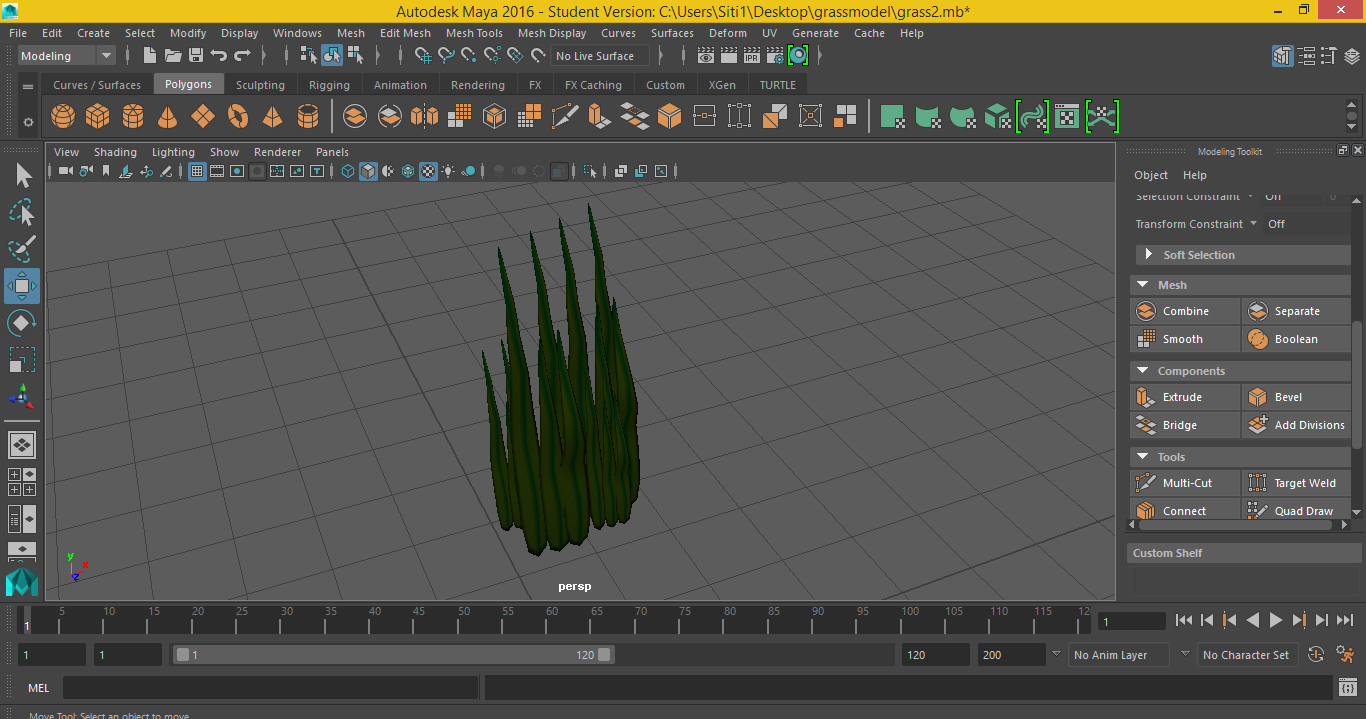Create a polygon cube from the shelf
This screenshot has height=719, width=1366.
click(97, 117)
